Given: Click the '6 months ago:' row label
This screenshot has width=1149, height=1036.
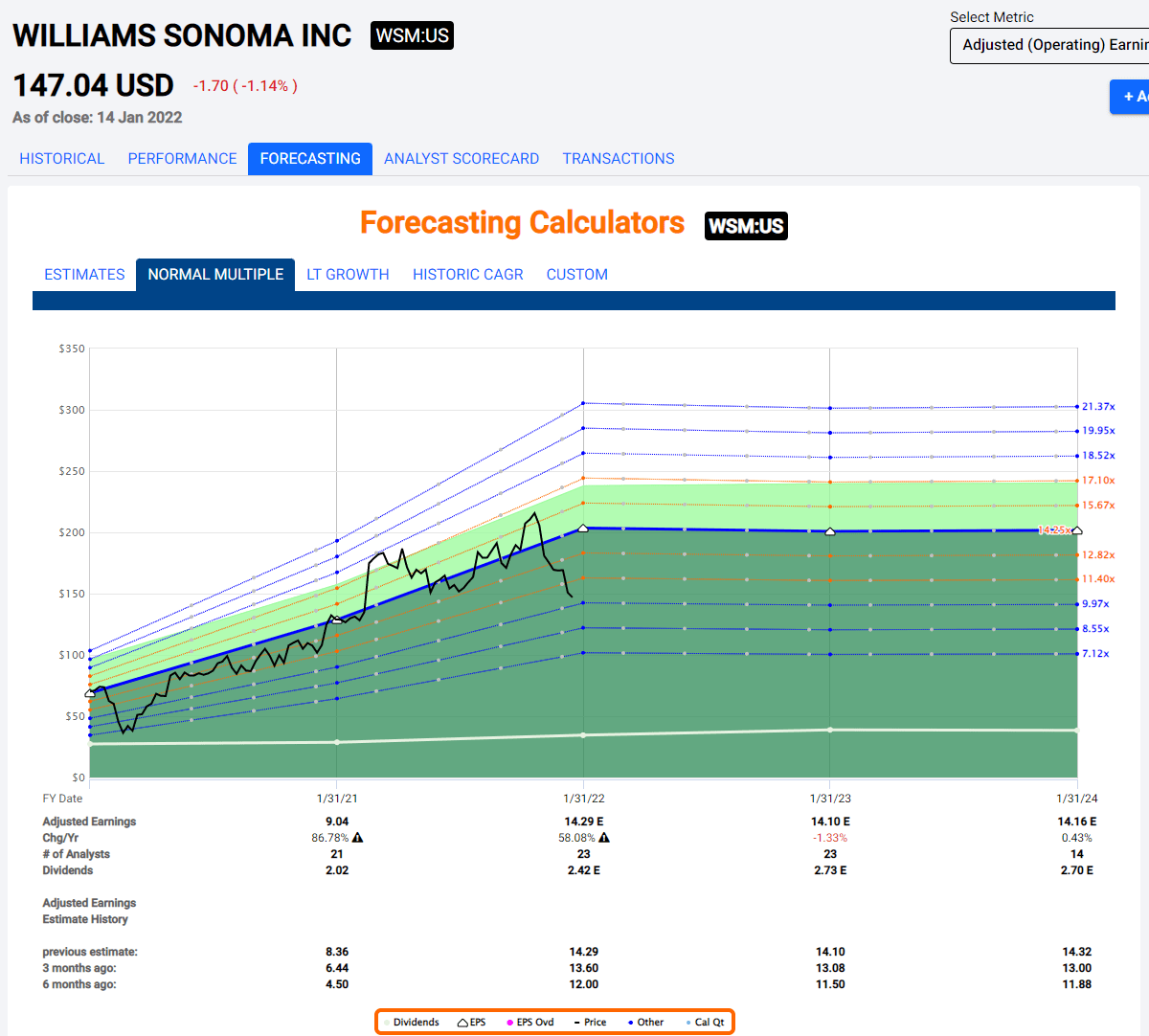Looking at the screenshot, I should (79, 984).
